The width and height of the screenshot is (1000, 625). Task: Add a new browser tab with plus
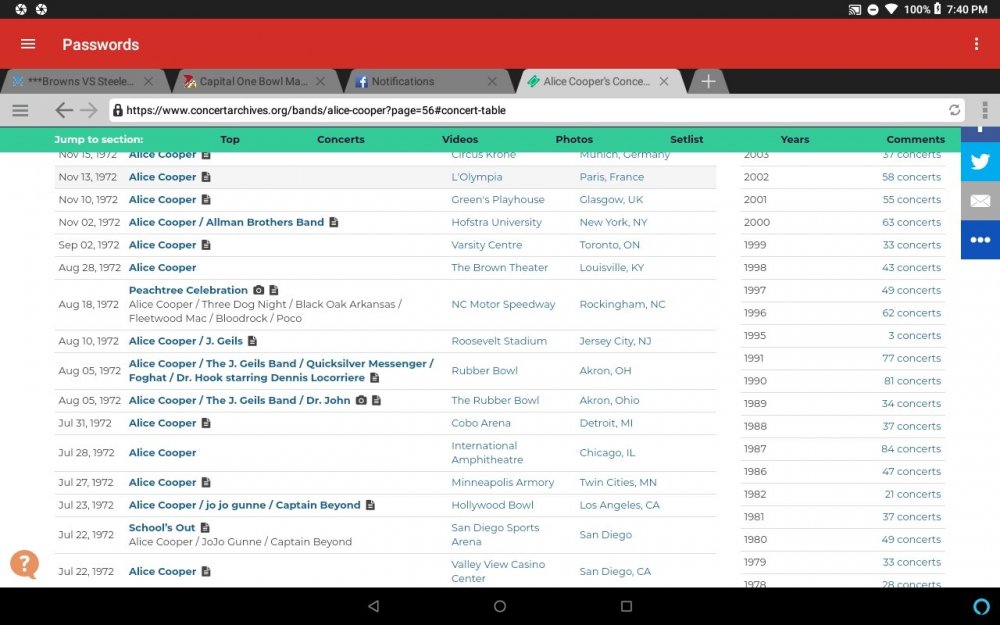click(x=708, y=82)
